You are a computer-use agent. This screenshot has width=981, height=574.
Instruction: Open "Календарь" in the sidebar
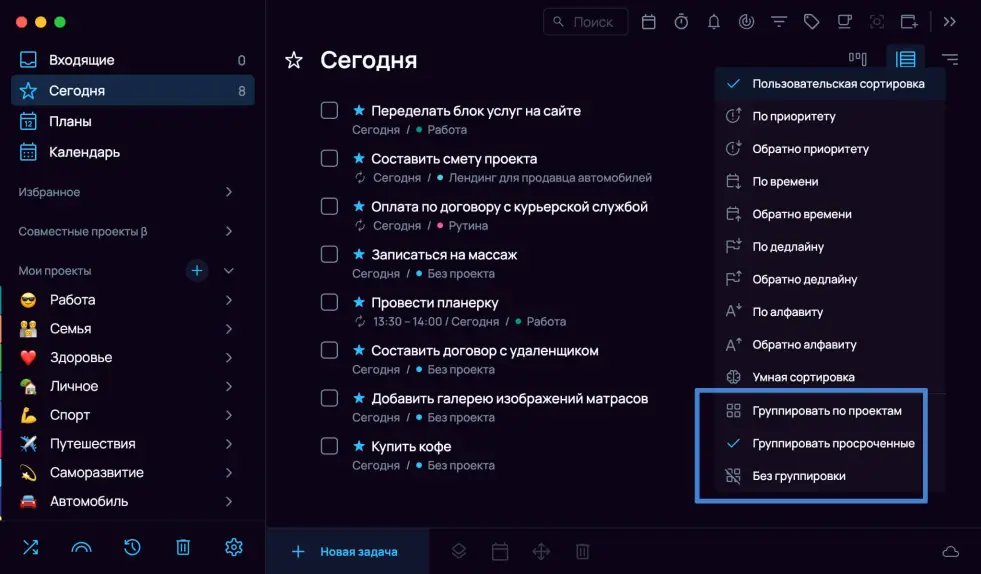(84, 152)
